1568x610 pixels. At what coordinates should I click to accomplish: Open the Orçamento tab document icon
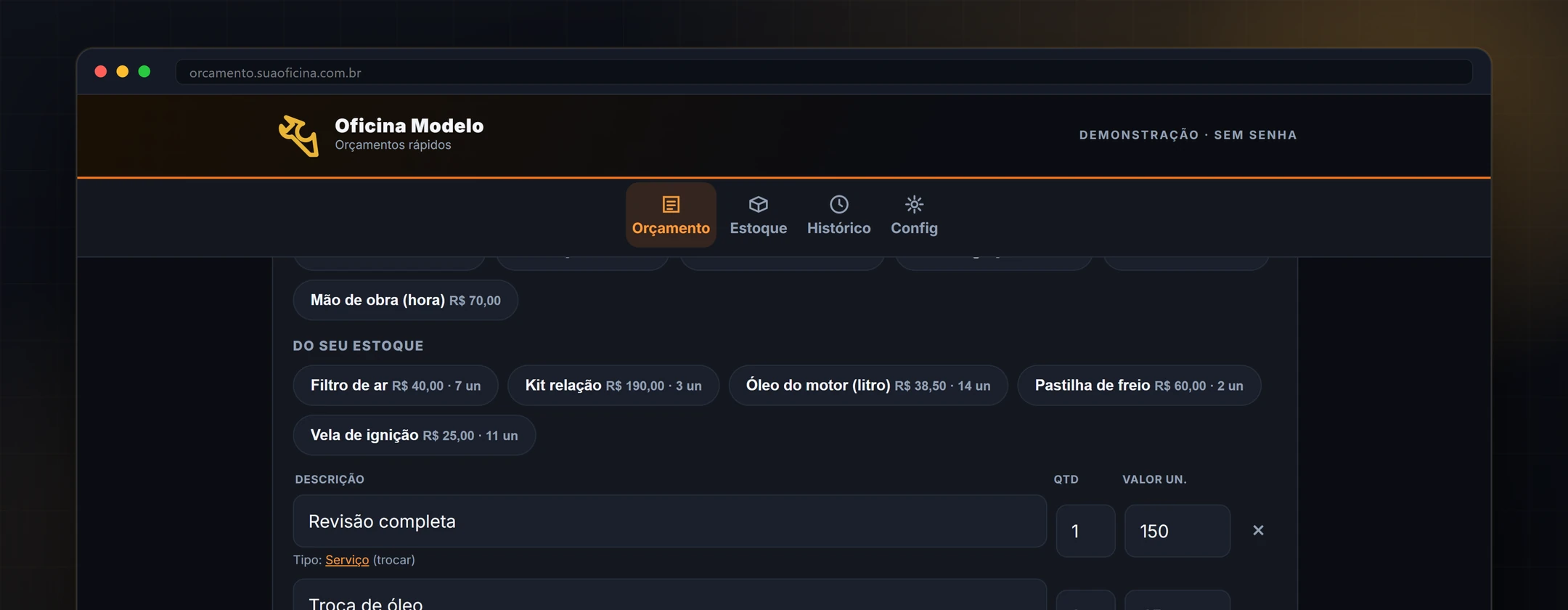[x=671, y=205]
